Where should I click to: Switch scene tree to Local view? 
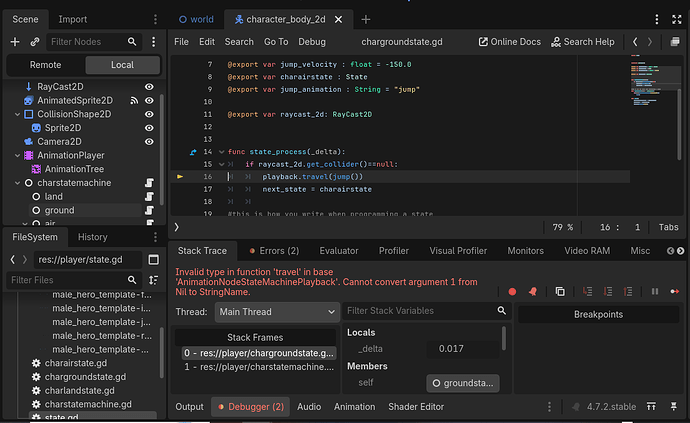point(122,65)
